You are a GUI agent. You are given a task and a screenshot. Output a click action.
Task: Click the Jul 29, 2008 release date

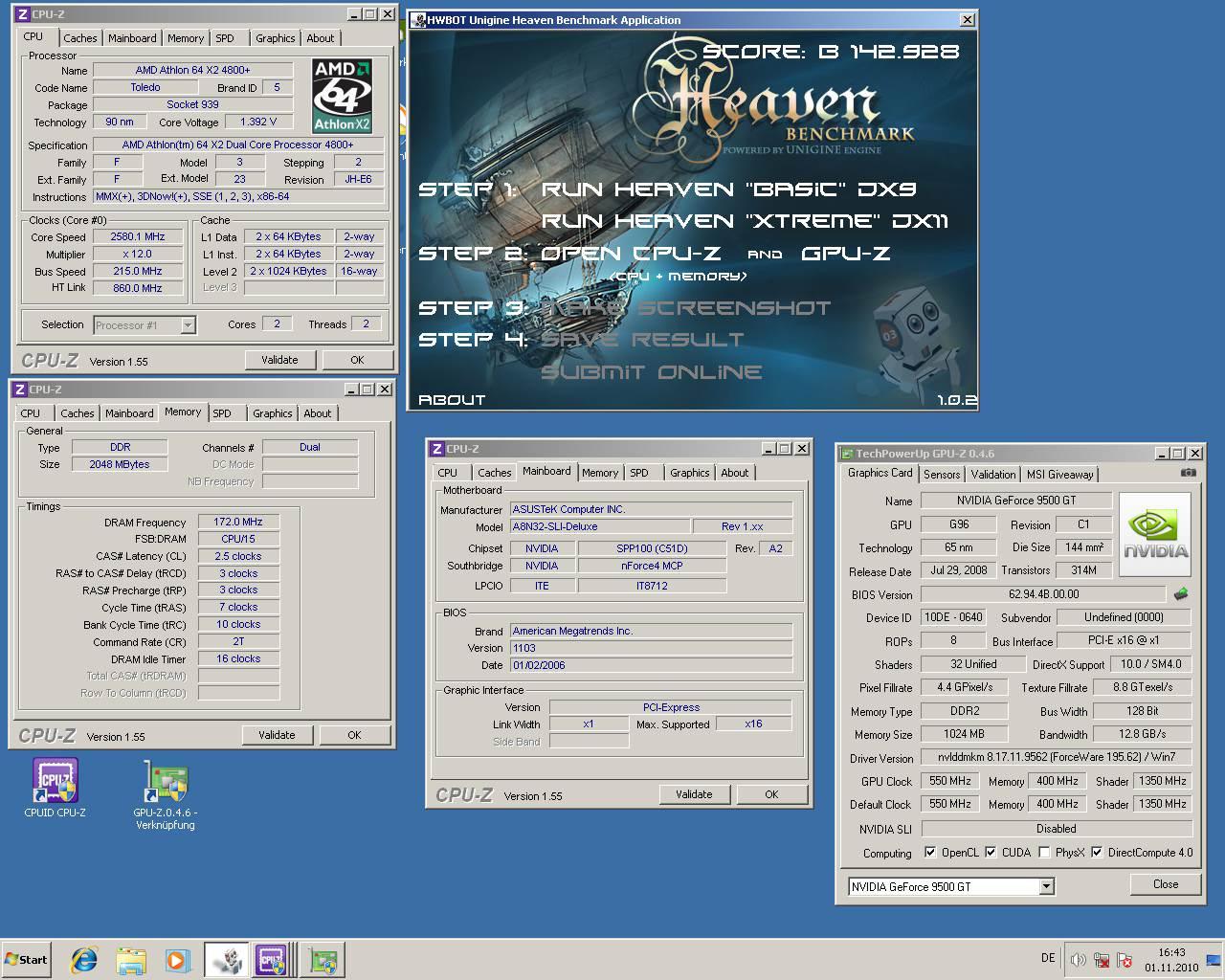point(959,570)
